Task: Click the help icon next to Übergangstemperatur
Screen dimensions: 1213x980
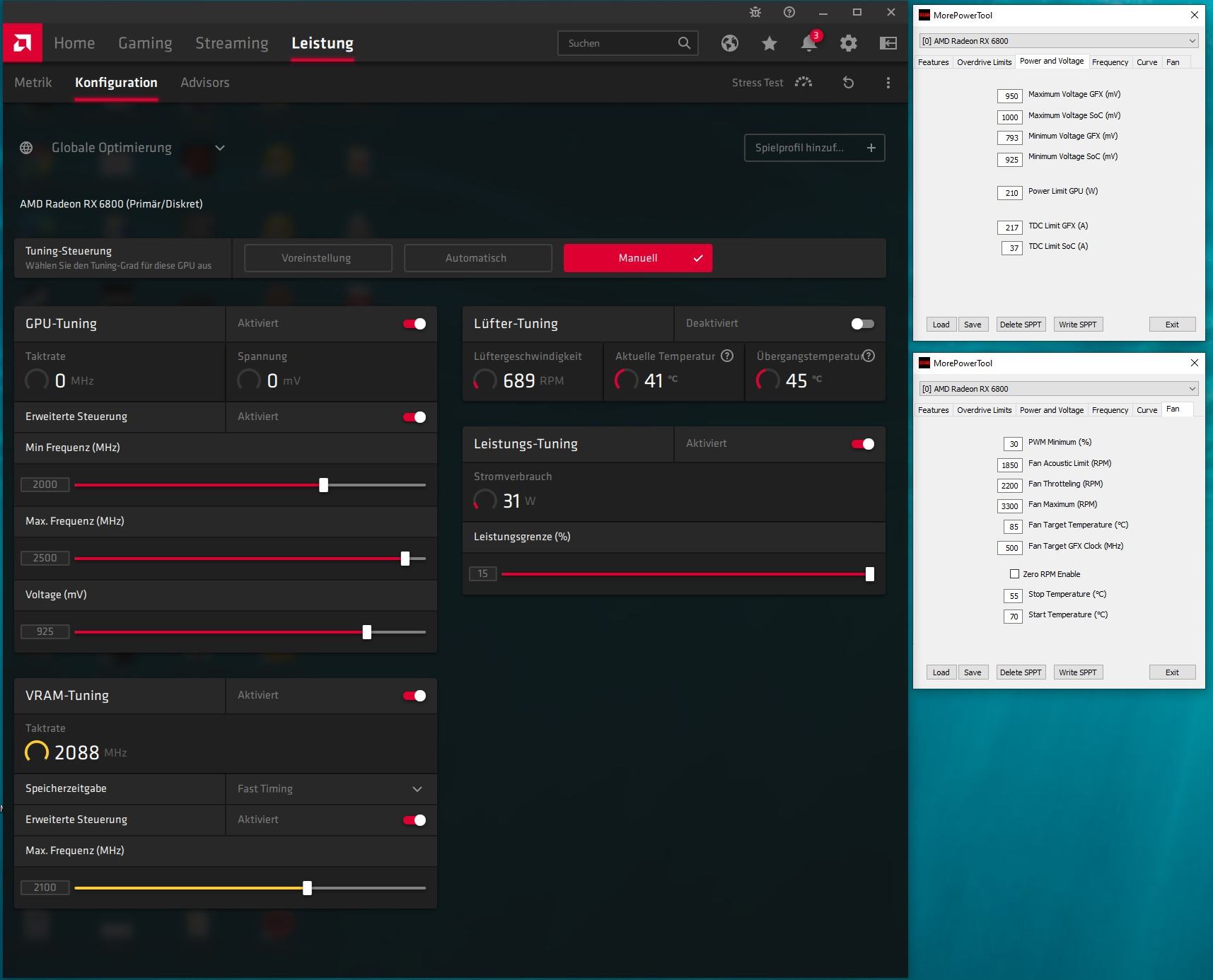Action: (869, 356)
